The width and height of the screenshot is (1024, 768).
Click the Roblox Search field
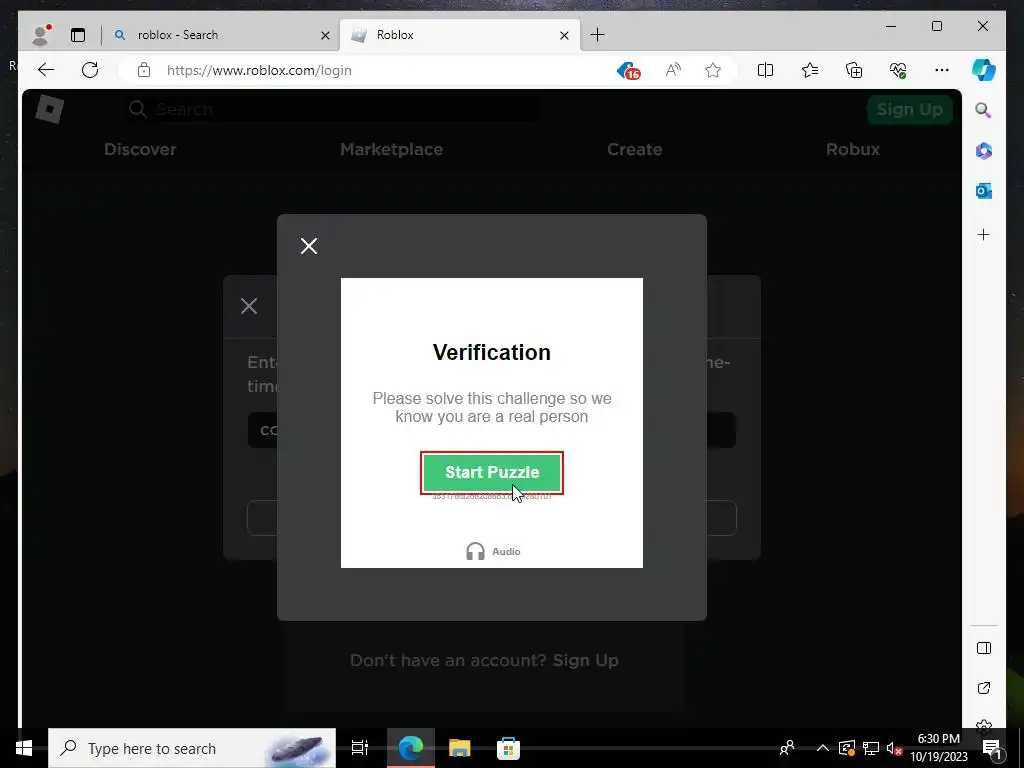coord(333,109)
